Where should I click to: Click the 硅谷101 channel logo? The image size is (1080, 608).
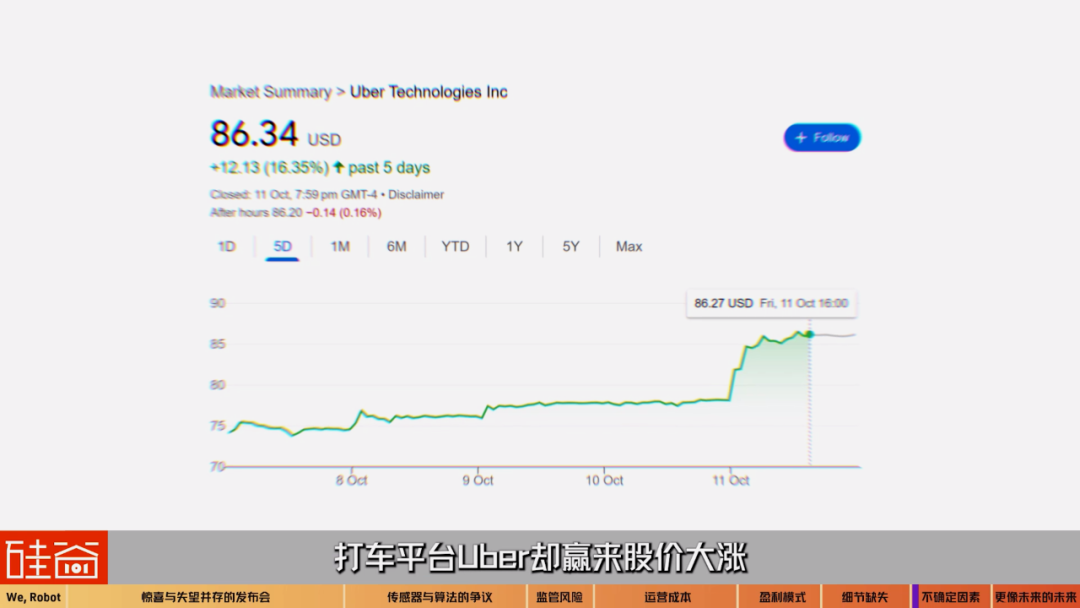point(54,557)
